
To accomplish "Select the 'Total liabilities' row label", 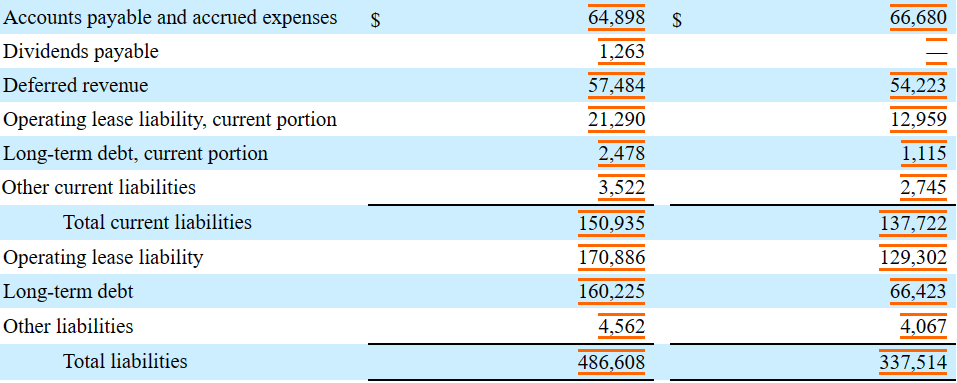I will click(125, 362).
